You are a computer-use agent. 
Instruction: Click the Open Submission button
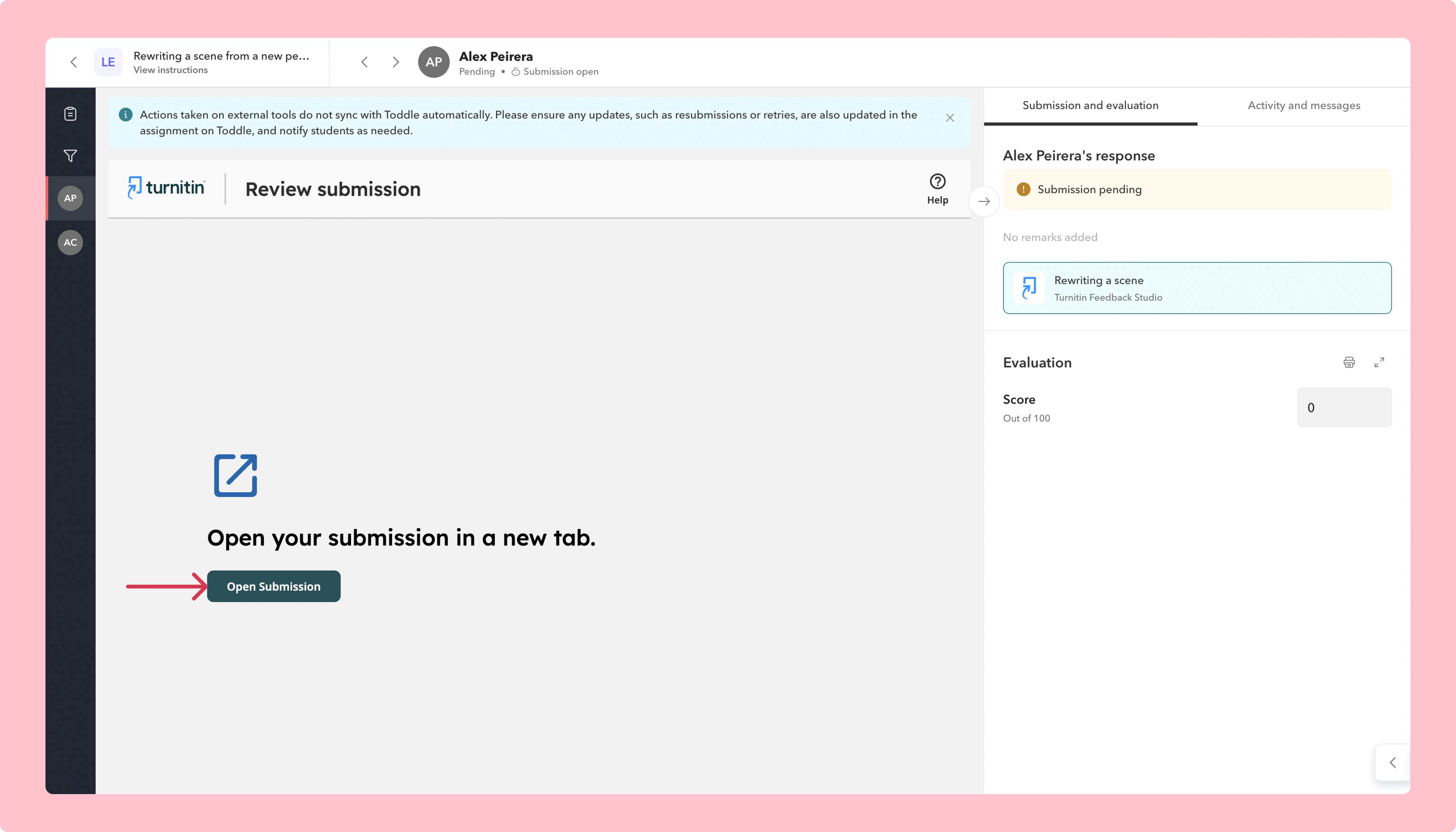coord(274,586)
